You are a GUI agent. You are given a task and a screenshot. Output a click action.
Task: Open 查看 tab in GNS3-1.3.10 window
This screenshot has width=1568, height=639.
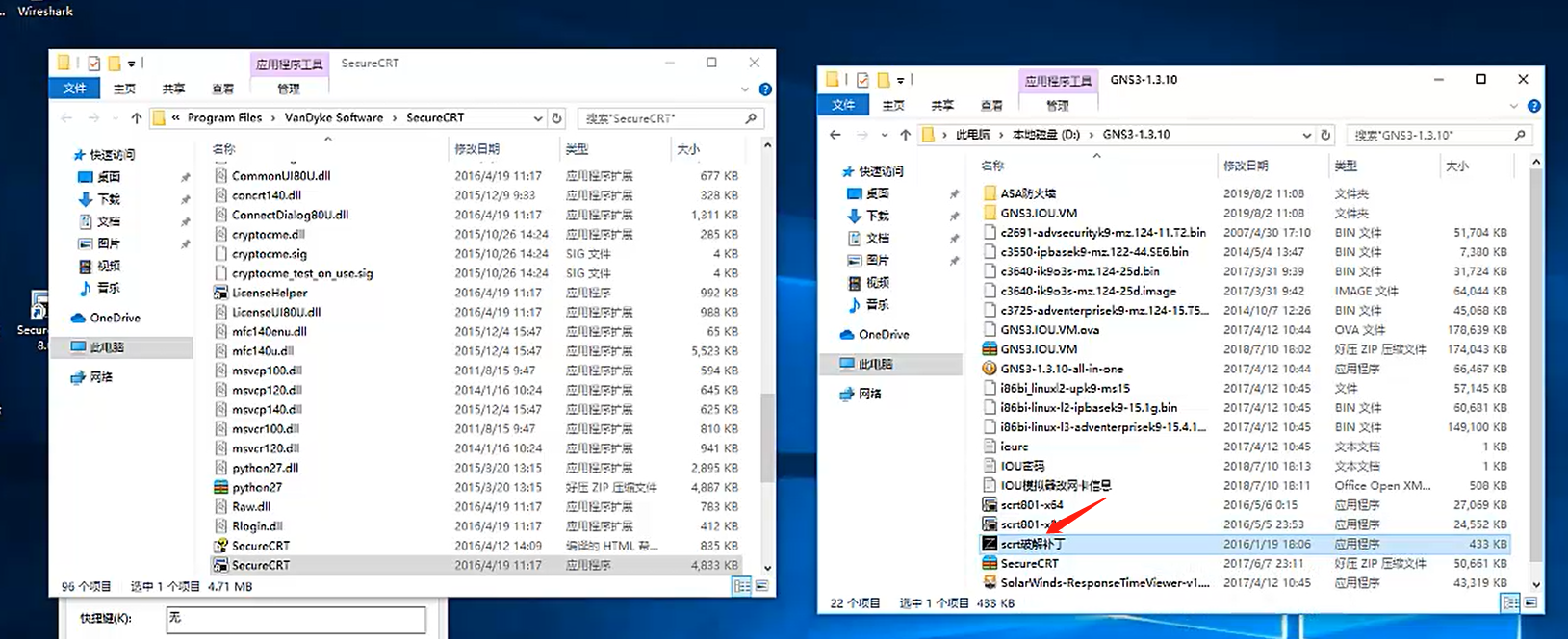[991, 105]
